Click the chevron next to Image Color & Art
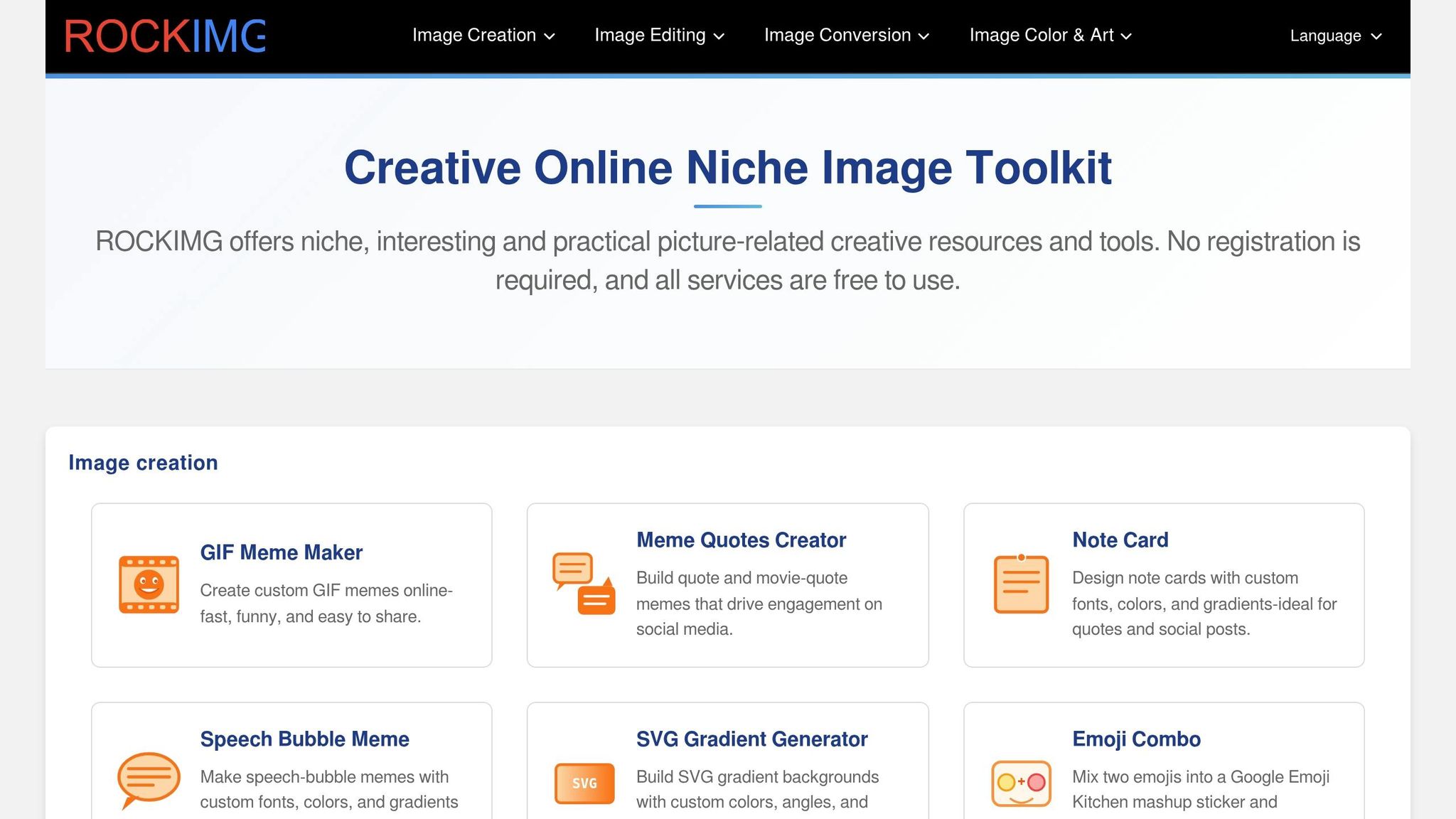The image size is (1456, 819). point(1125,36)
